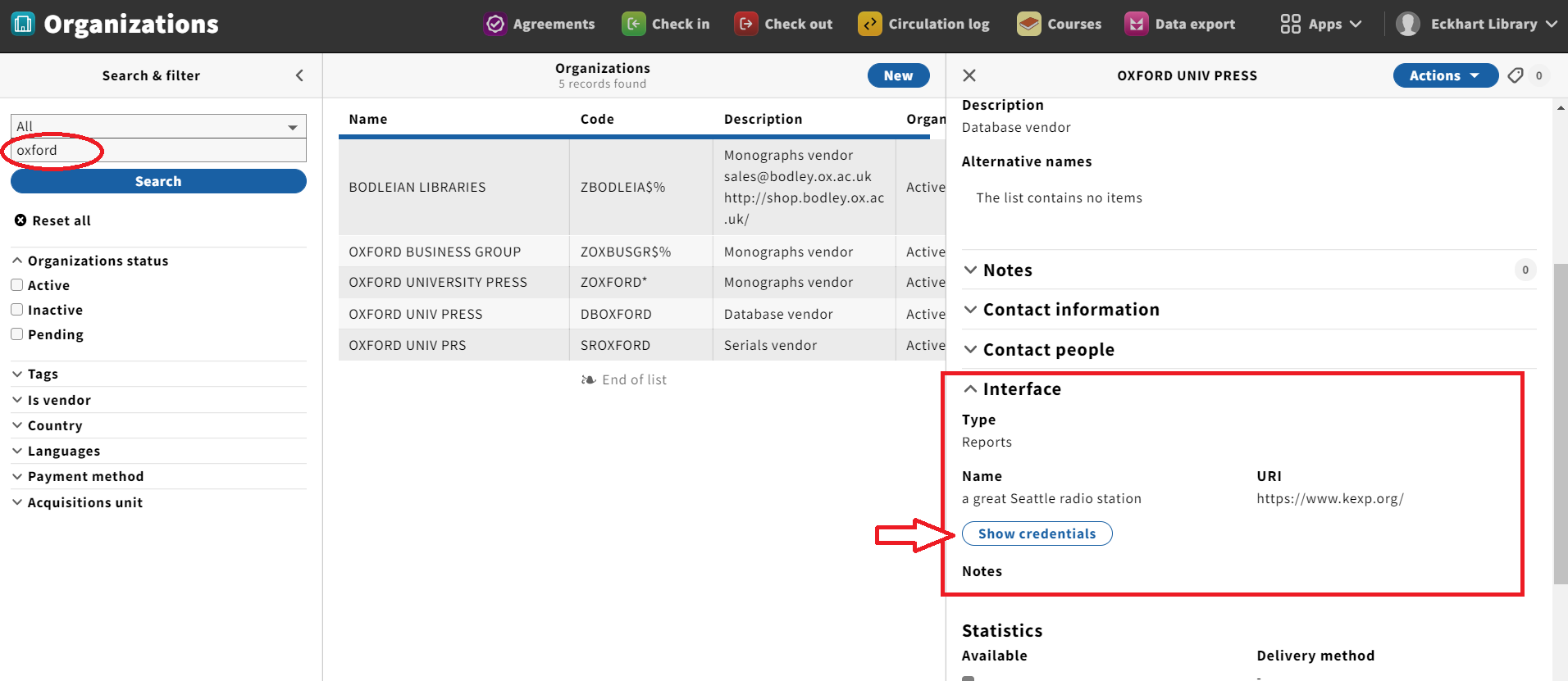Screen dimensions: 1568x681
Task: Expand the Notes accordion
Action: 998,270
